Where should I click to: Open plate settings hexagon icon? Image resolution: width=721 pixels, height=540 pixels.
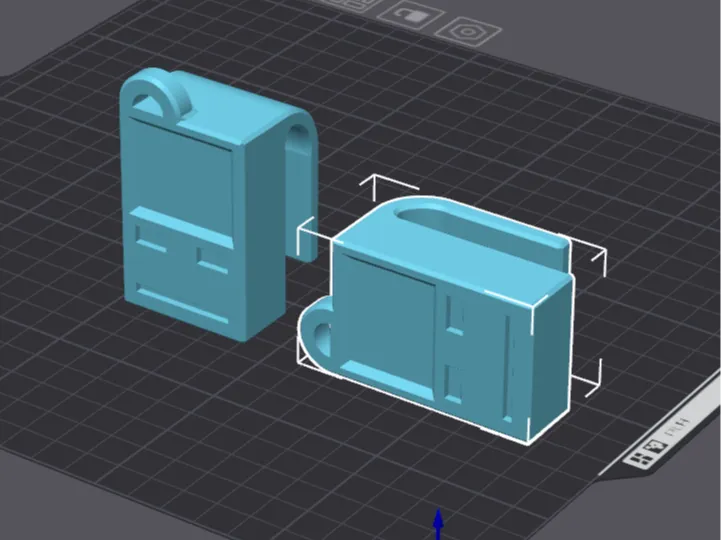point(468,32)
